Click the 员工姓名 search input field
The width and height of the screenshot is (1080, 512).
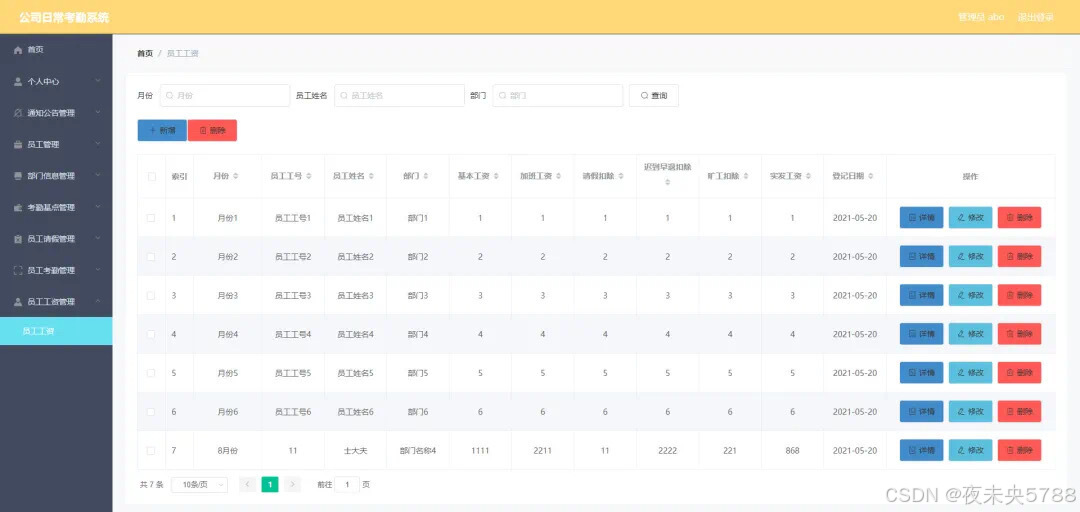[399, 96]
